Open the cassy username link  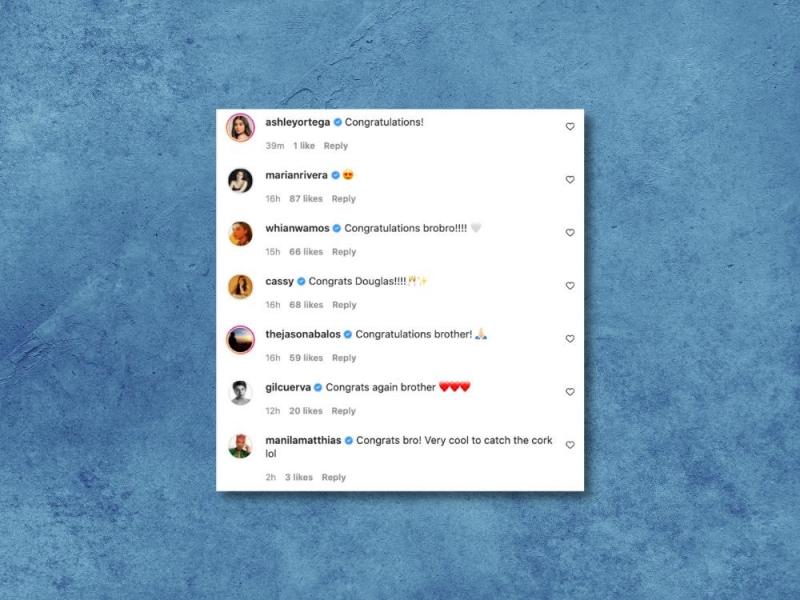(280, 282)
